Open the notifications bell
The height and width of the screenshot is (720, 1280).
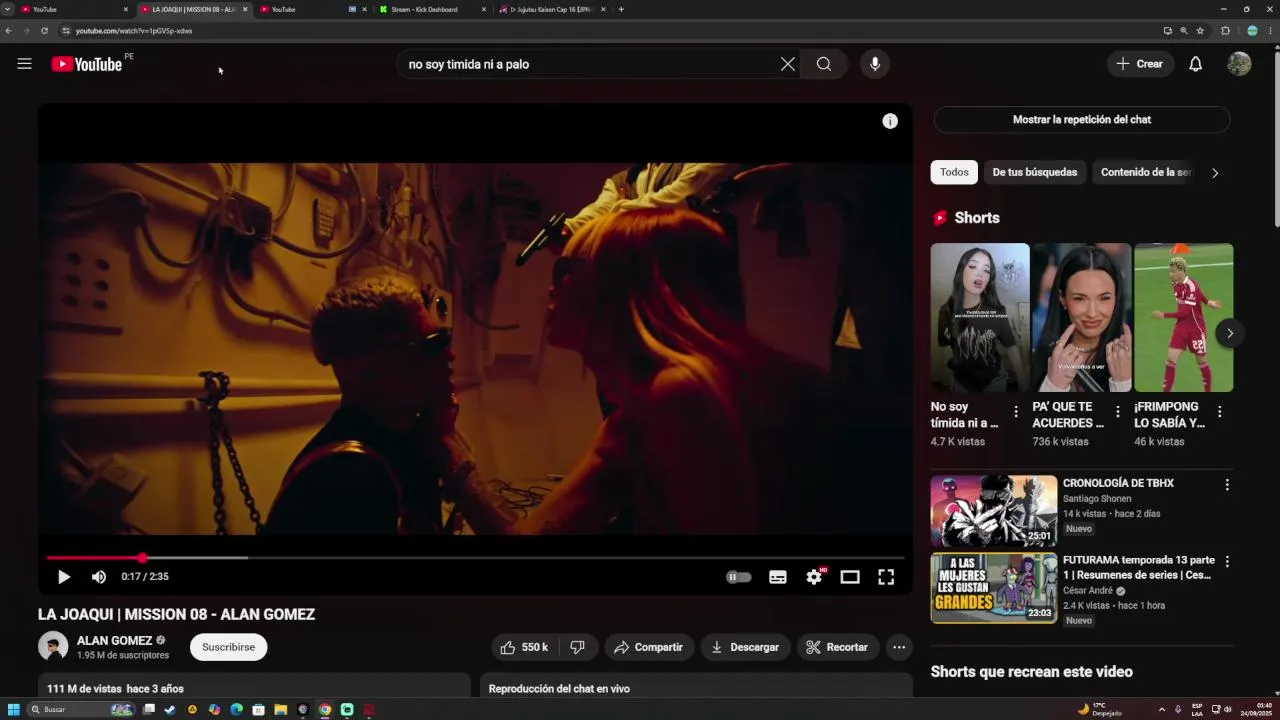1195,64
